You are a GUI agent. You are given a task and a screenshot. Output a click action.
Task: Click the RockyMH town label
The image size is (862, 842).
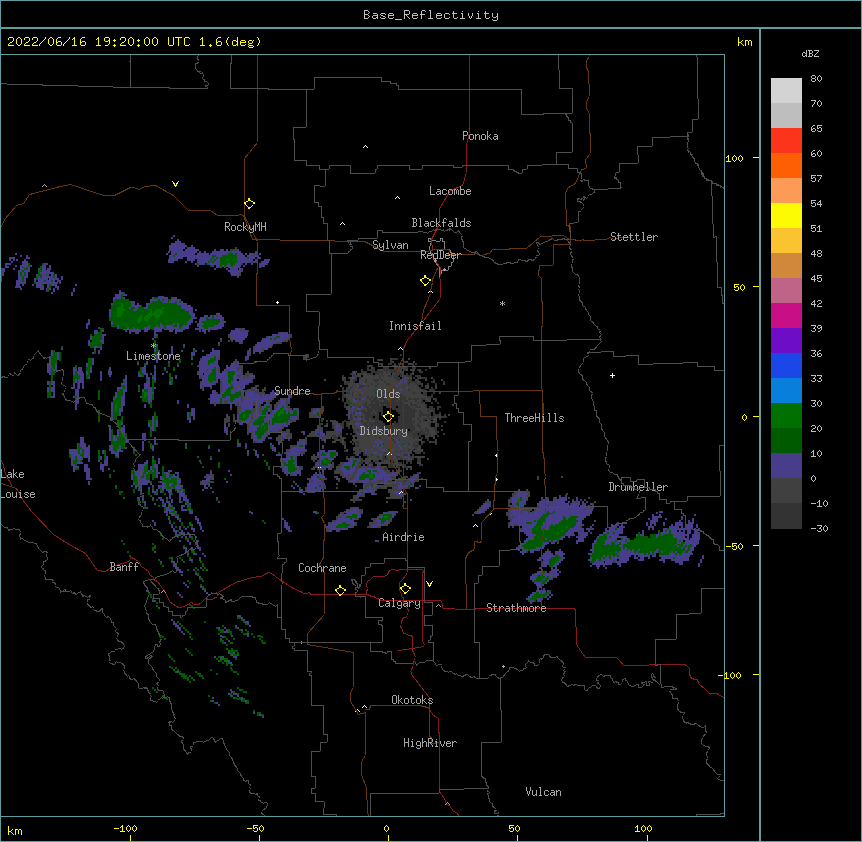click(x=245, y=227)
